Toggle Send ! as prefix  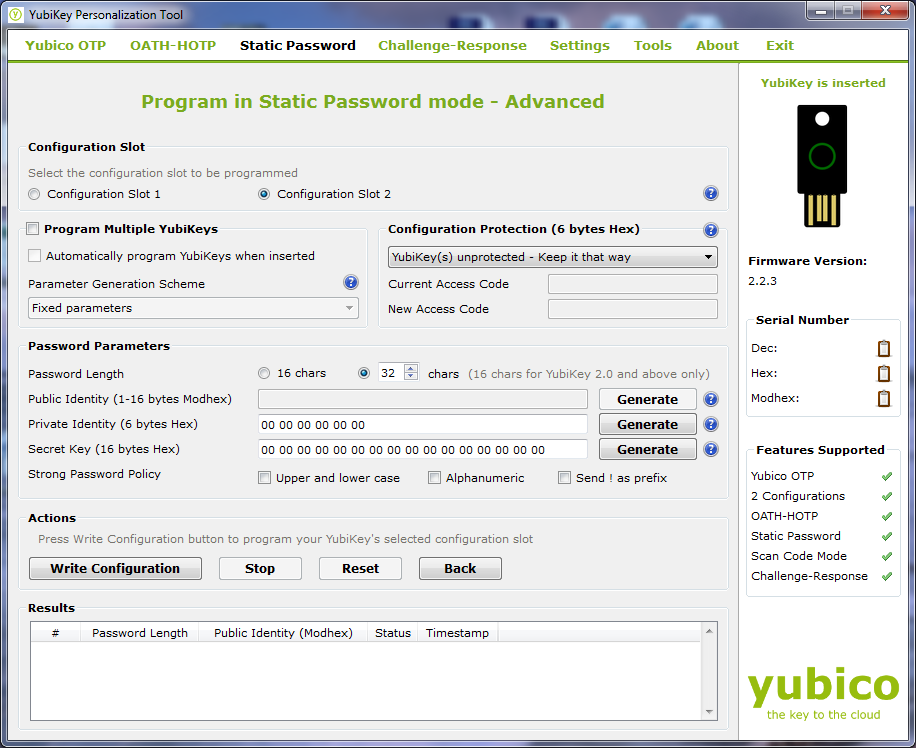(x=564, y=478)
